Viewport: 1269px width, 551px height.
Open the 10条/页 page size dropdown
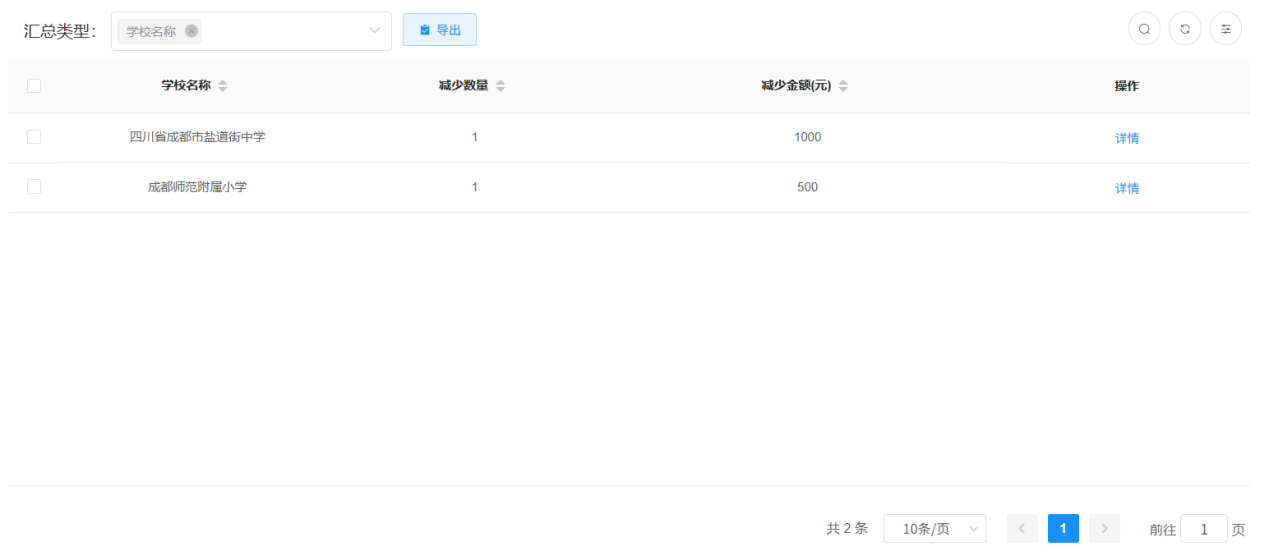pyautogui.click(x=934, y=528)
